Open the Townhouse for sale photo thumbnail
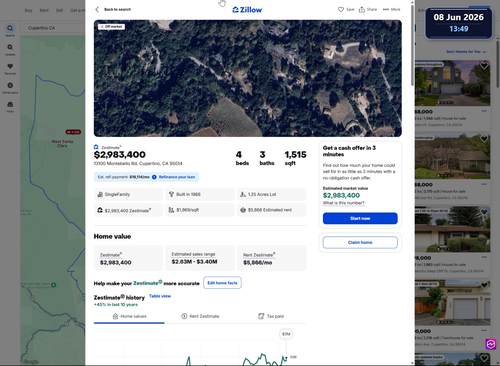This screenshot has height=366, width=500. tap(452, 303)
